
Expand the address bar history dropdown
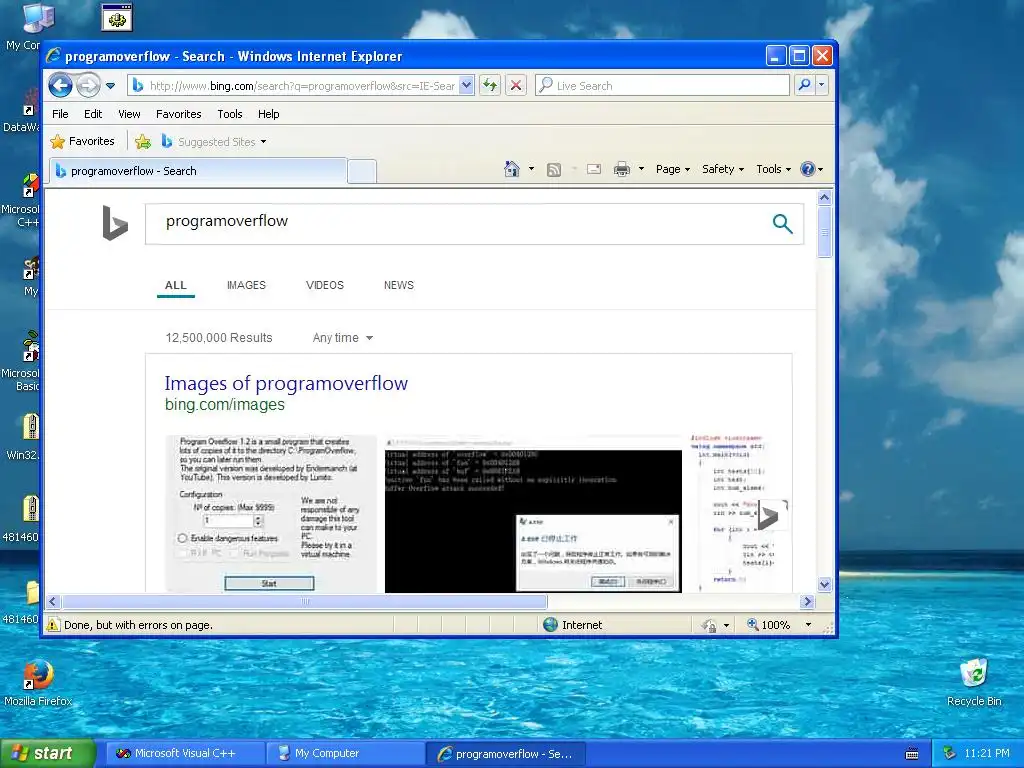click(466, 86)
